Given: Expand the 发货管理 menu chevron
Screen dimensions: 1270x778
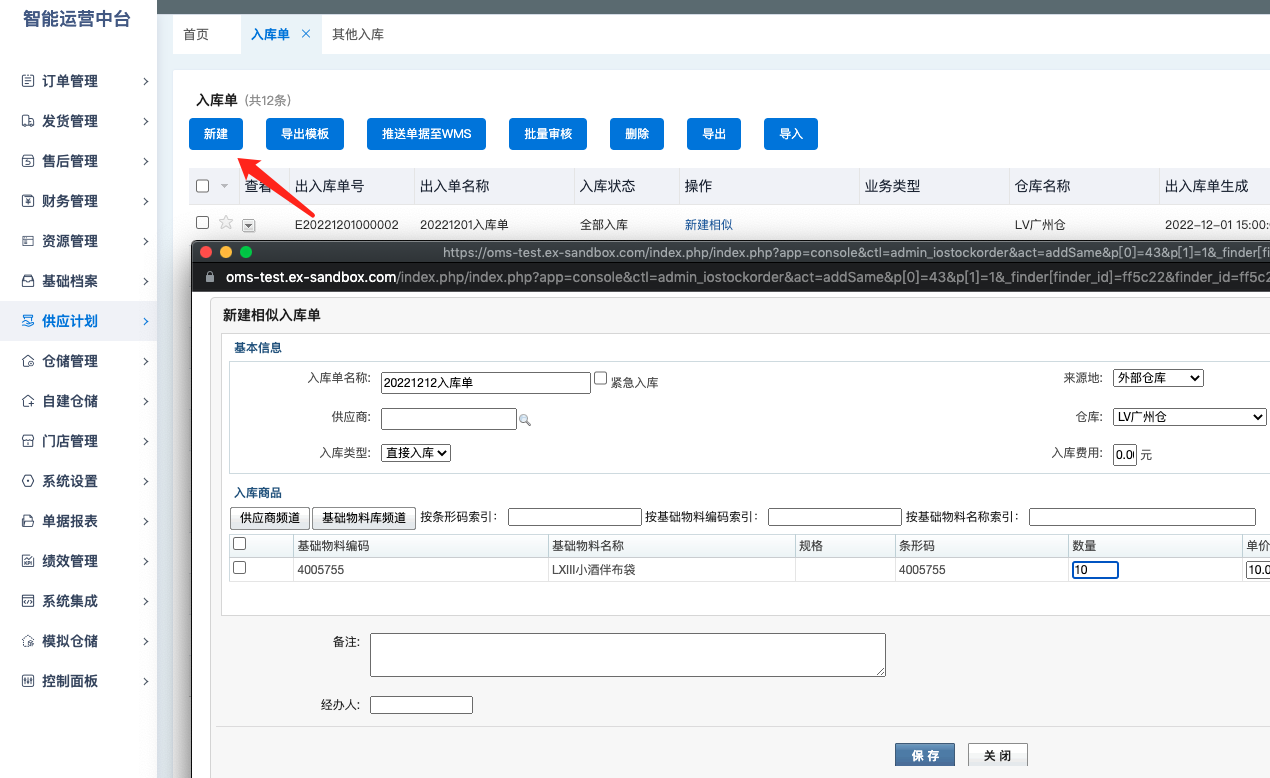Looking at the screenshot, I should pos(146,121).
